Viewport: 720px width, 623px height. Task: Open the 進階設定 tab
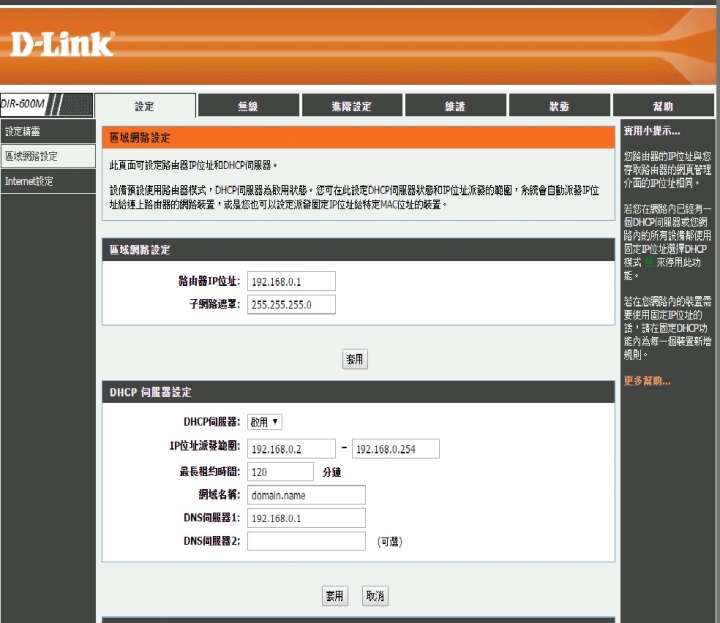pyautogui.click(x=352, y=106)
